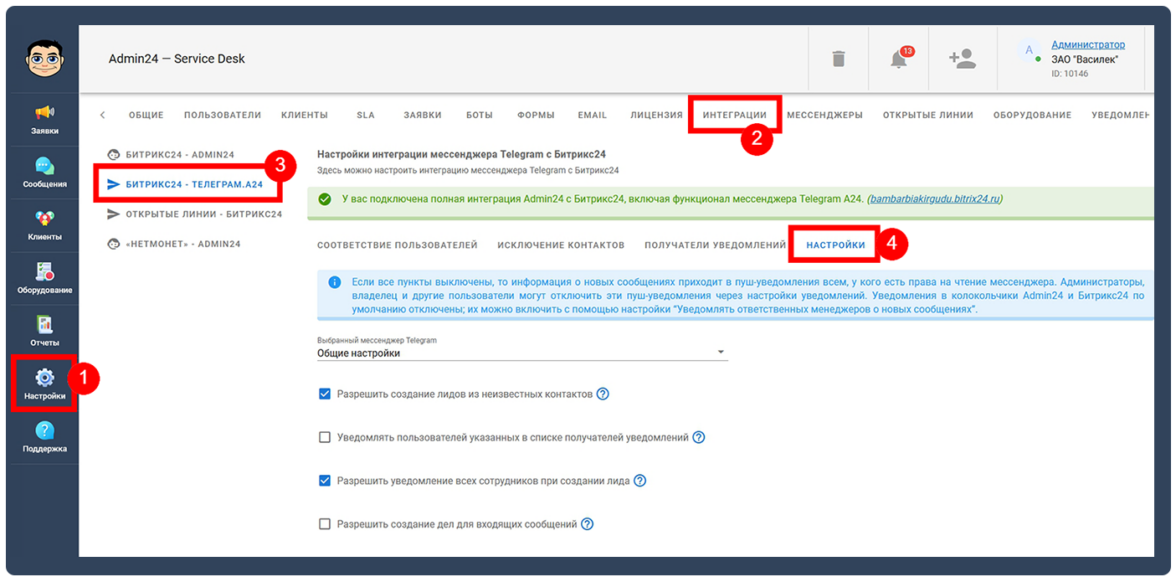
Task: Switch to the SLA tab
Action: tap(366, 115)
